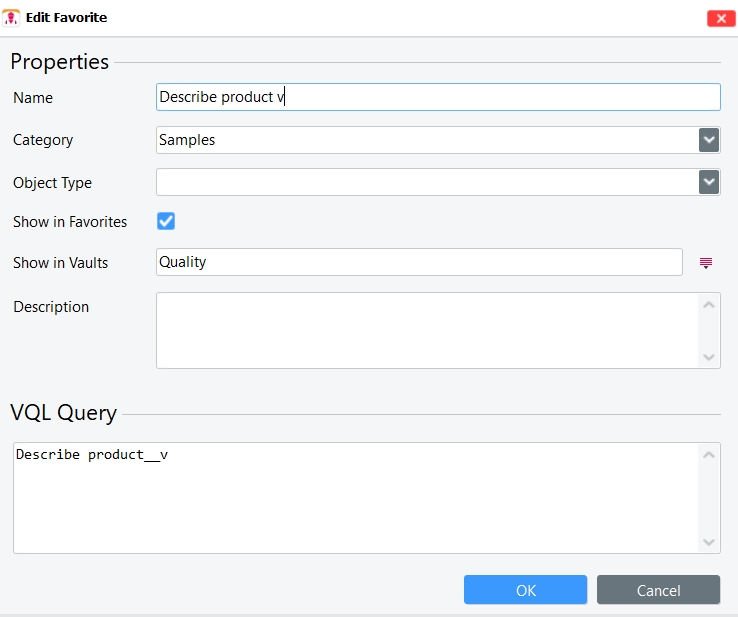Viewport: 738px width, 617px height.
Task: Click the vault selector icon beside Quality
Action: [706, 263]
